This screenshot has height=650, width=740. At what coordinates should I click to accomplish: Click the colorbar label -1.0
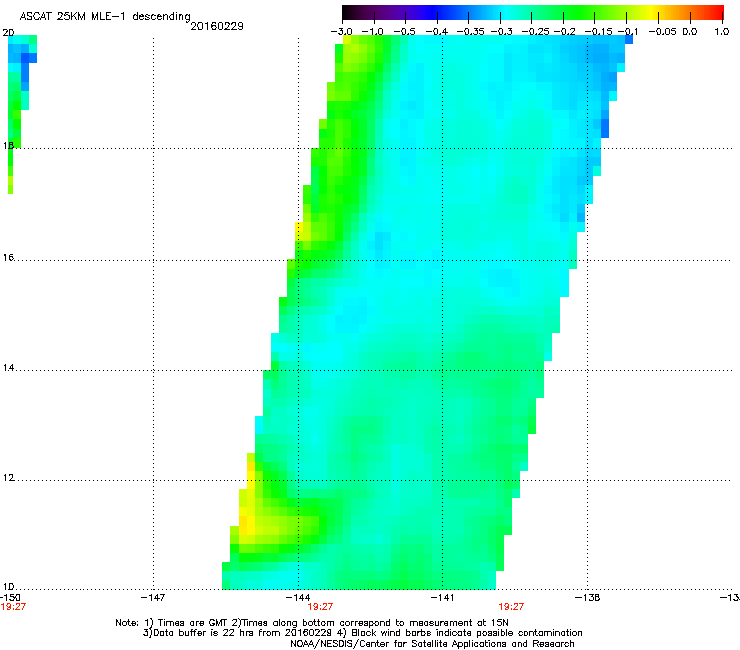372,32
